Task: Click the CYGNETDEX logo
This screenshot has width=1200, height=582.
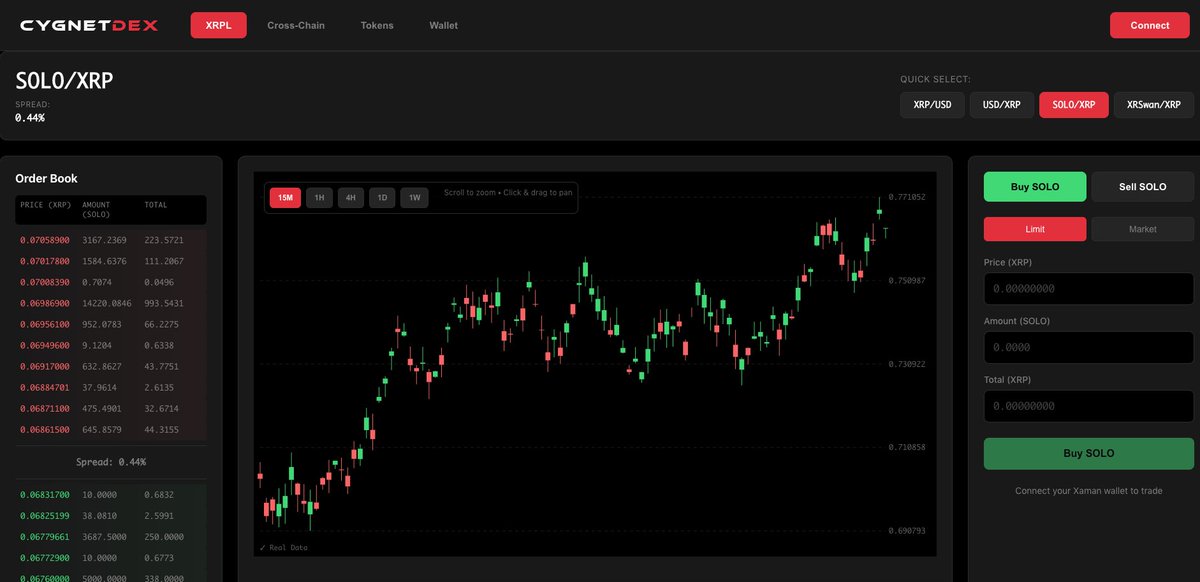Action: tap(89, 25)
